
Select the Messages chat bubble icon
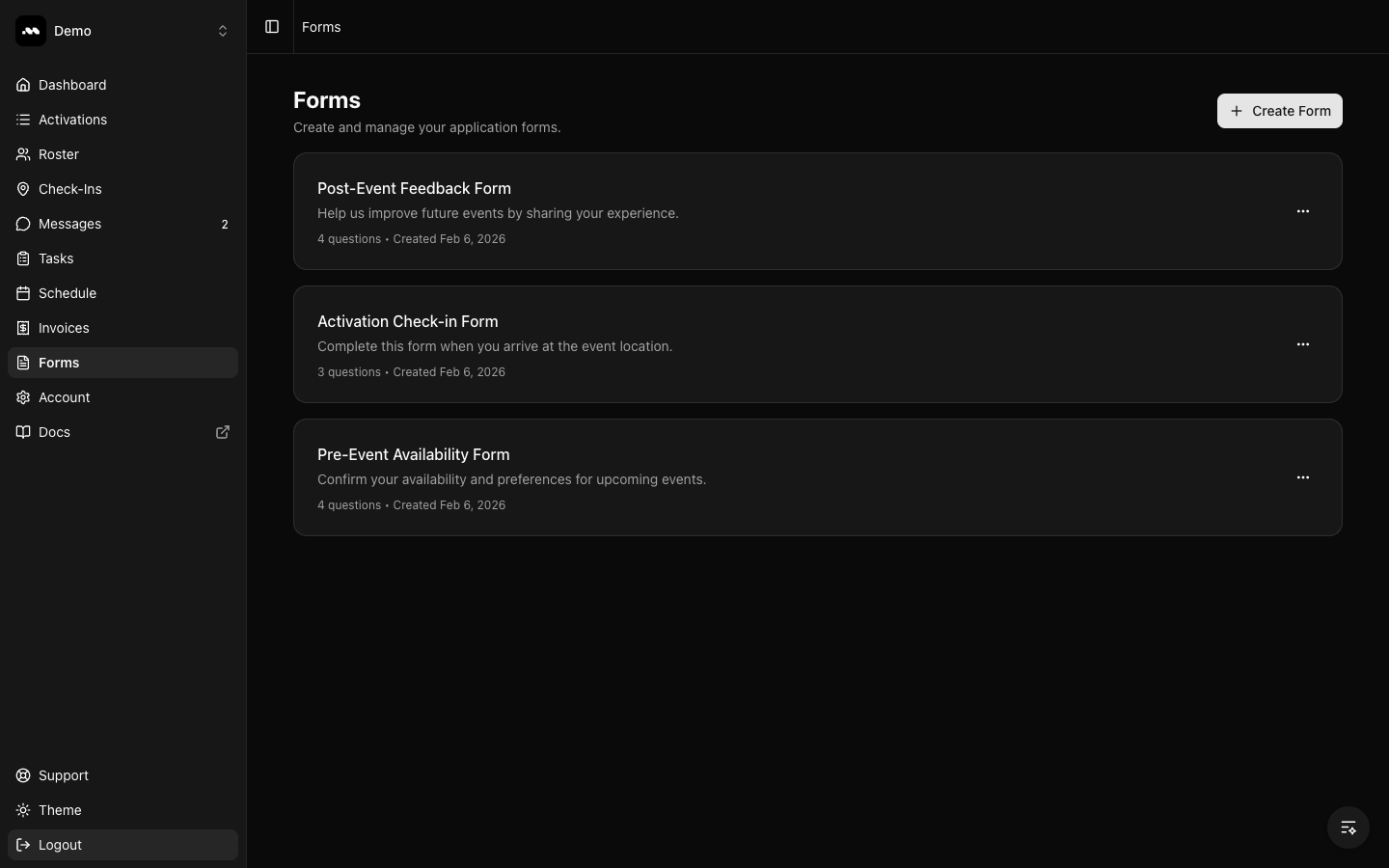pos(23,224)
